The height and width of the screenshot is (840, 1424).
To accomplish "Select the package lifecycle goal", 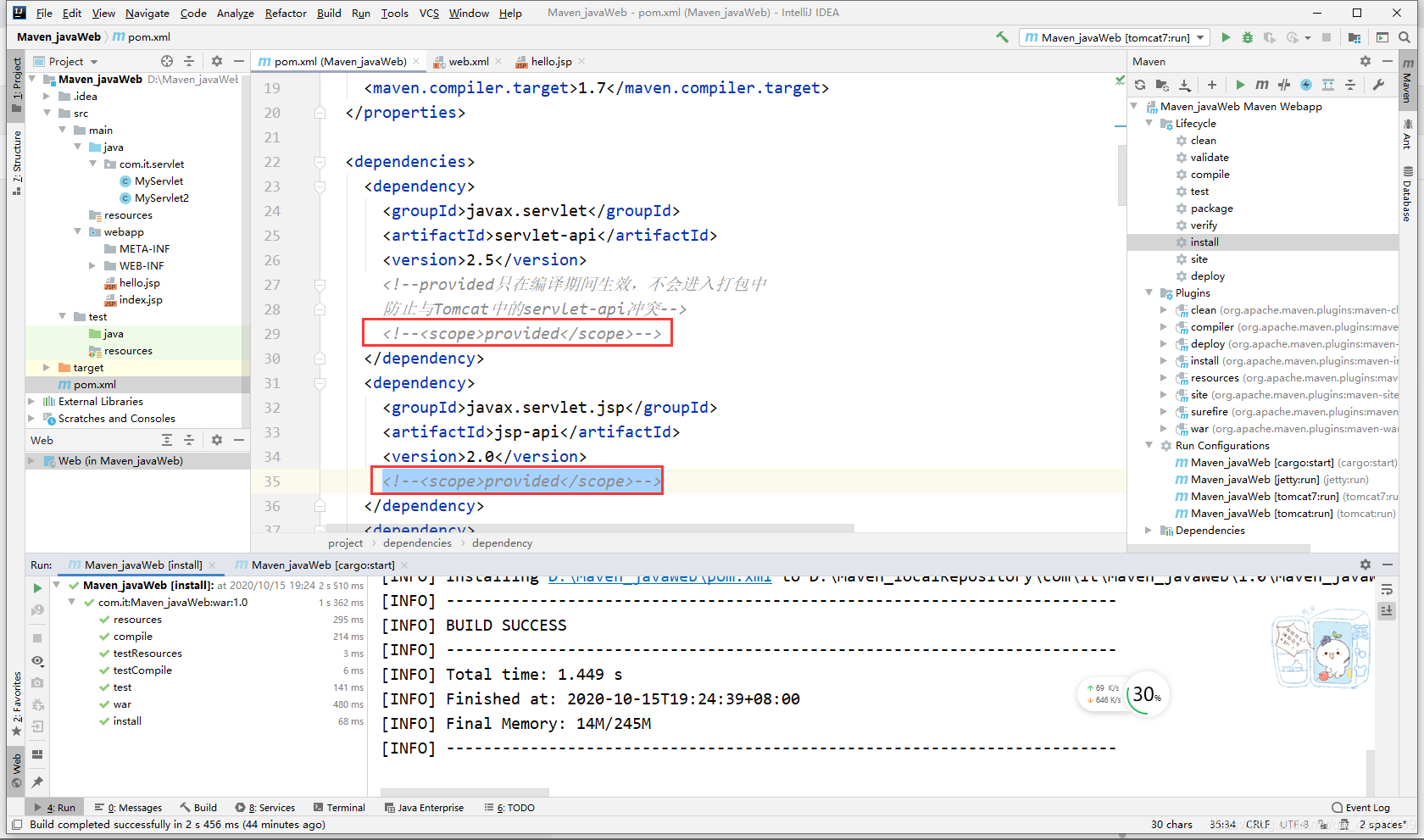I will click(x=1211, y=209).
